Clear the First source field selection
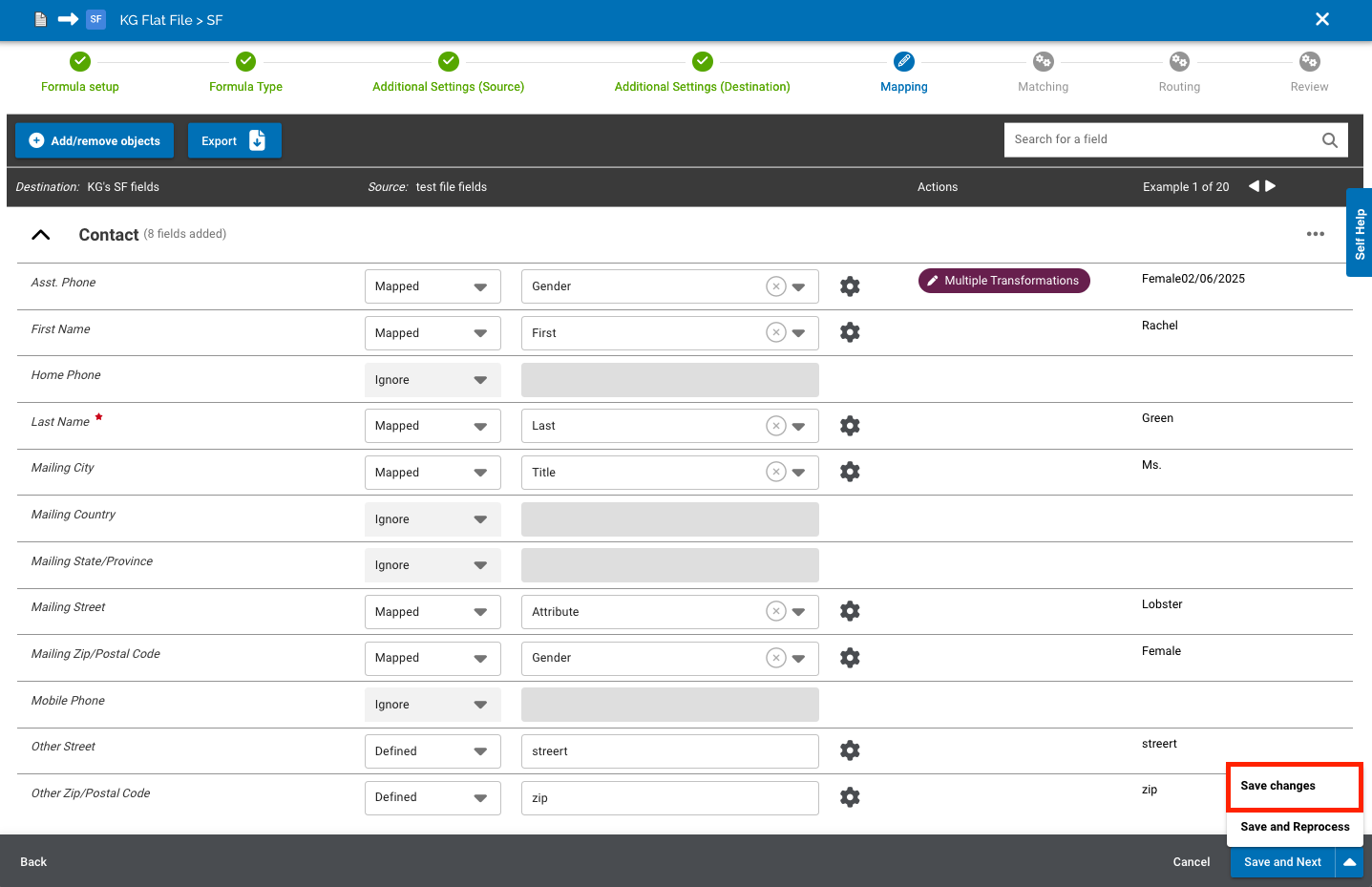The height and width of the screenshot is (887, 1372). (776, 333)
